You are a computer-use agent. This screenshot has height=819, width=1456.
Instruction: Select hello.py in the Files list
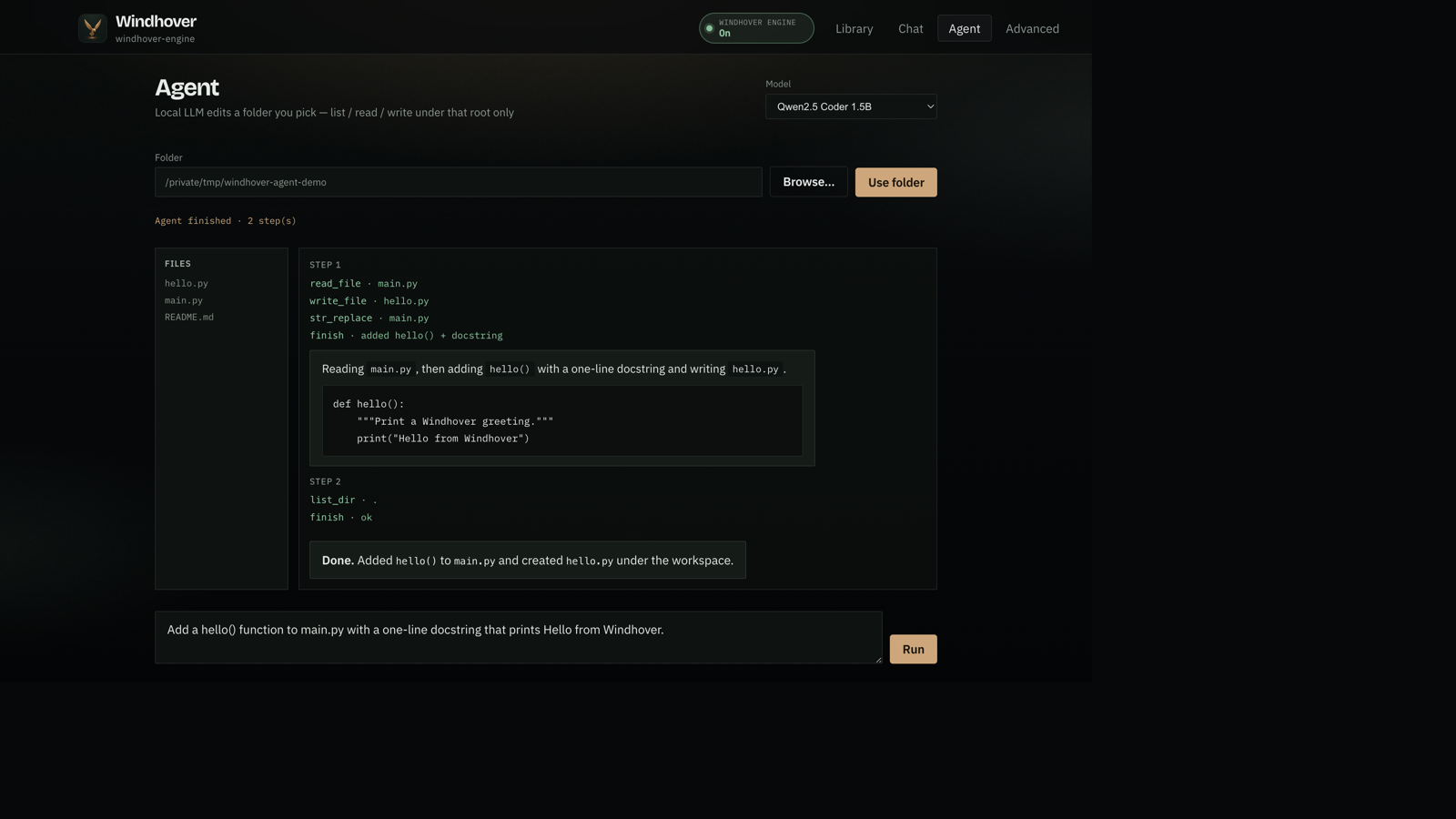[187, 283]
